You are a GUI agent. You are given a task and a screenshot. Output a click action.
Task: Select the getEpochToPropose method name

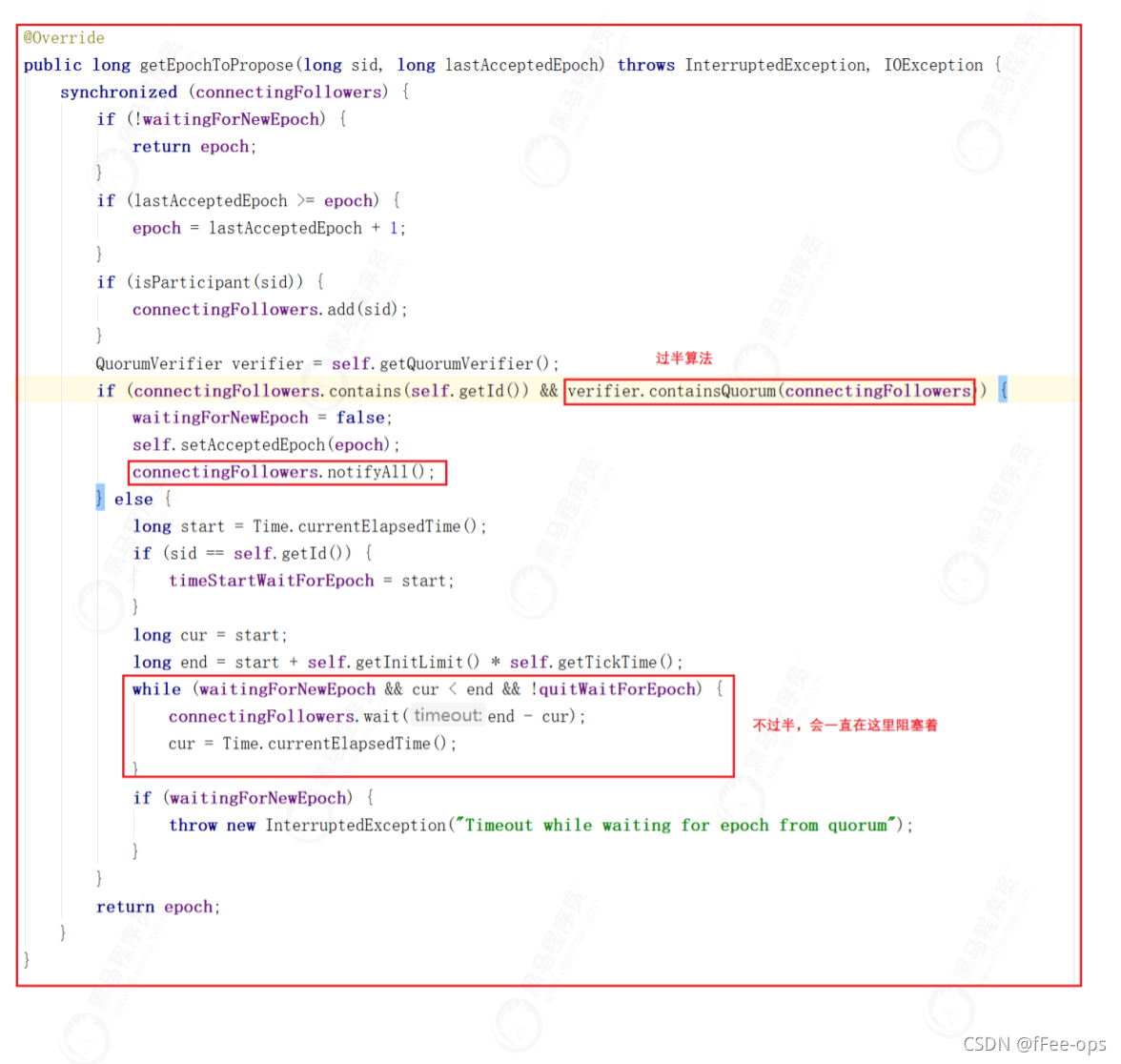(x=215, y=65)
